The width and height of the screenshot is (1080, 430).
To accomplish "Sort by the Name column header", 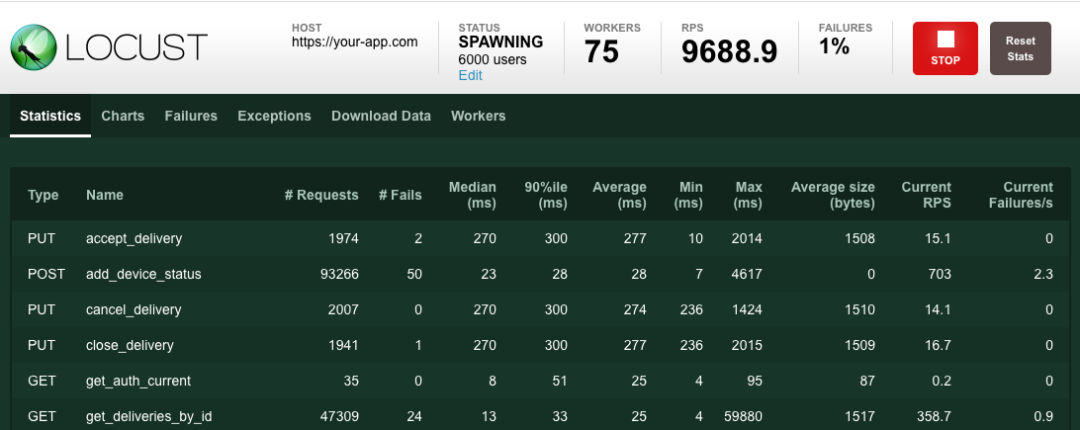I will (105, 195).
